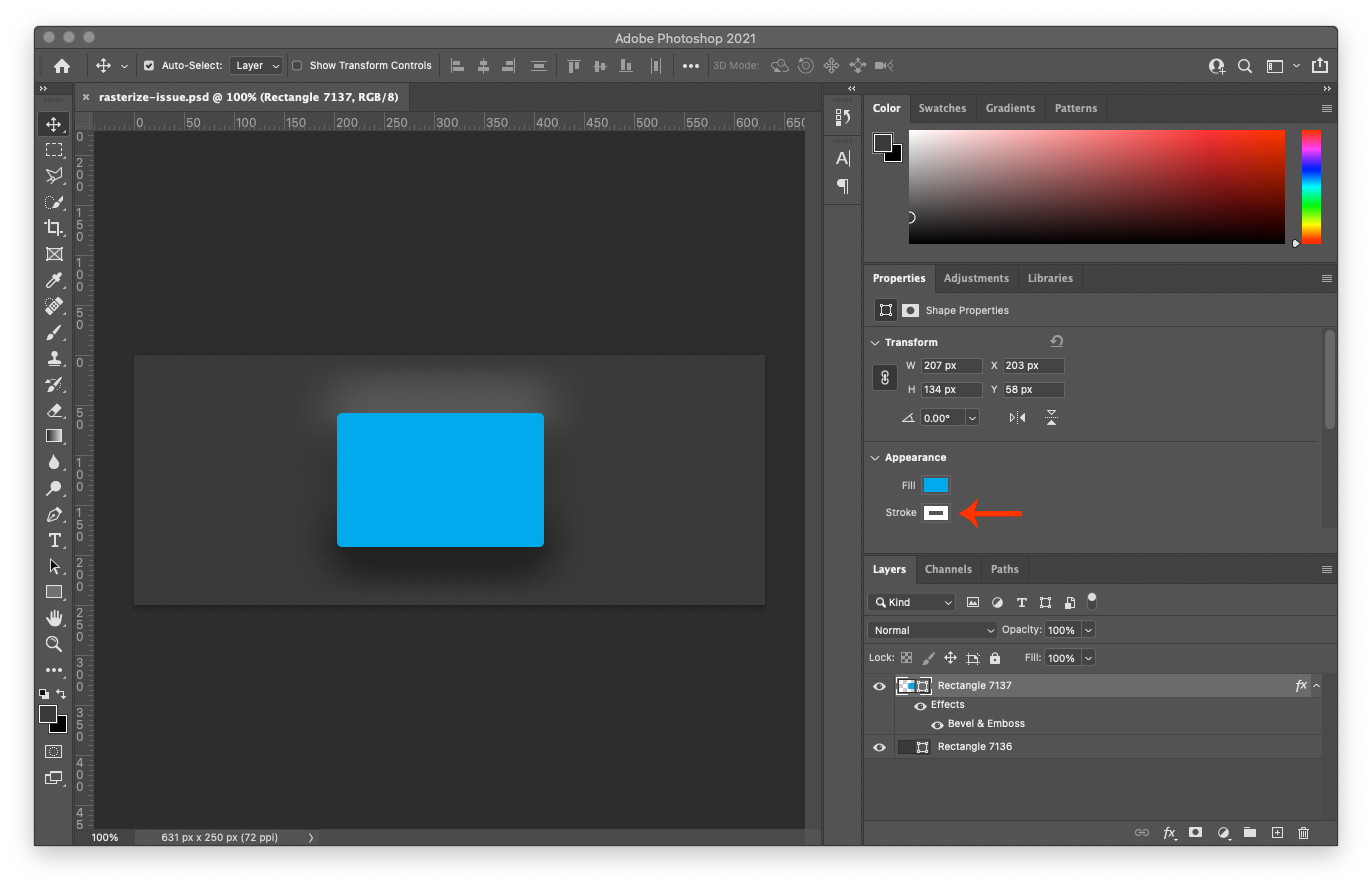1372x888 pixels.
Task: Switch to the Gradients tab
Action: coord(1010,108)
